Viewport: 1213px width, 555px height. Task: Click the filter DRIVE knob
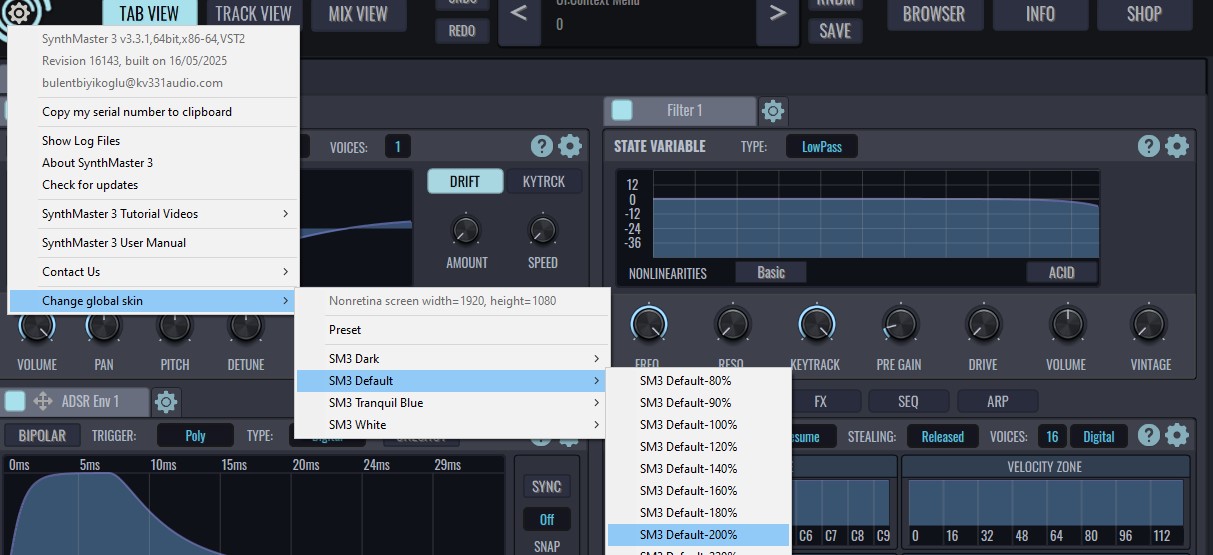(983, 324)
